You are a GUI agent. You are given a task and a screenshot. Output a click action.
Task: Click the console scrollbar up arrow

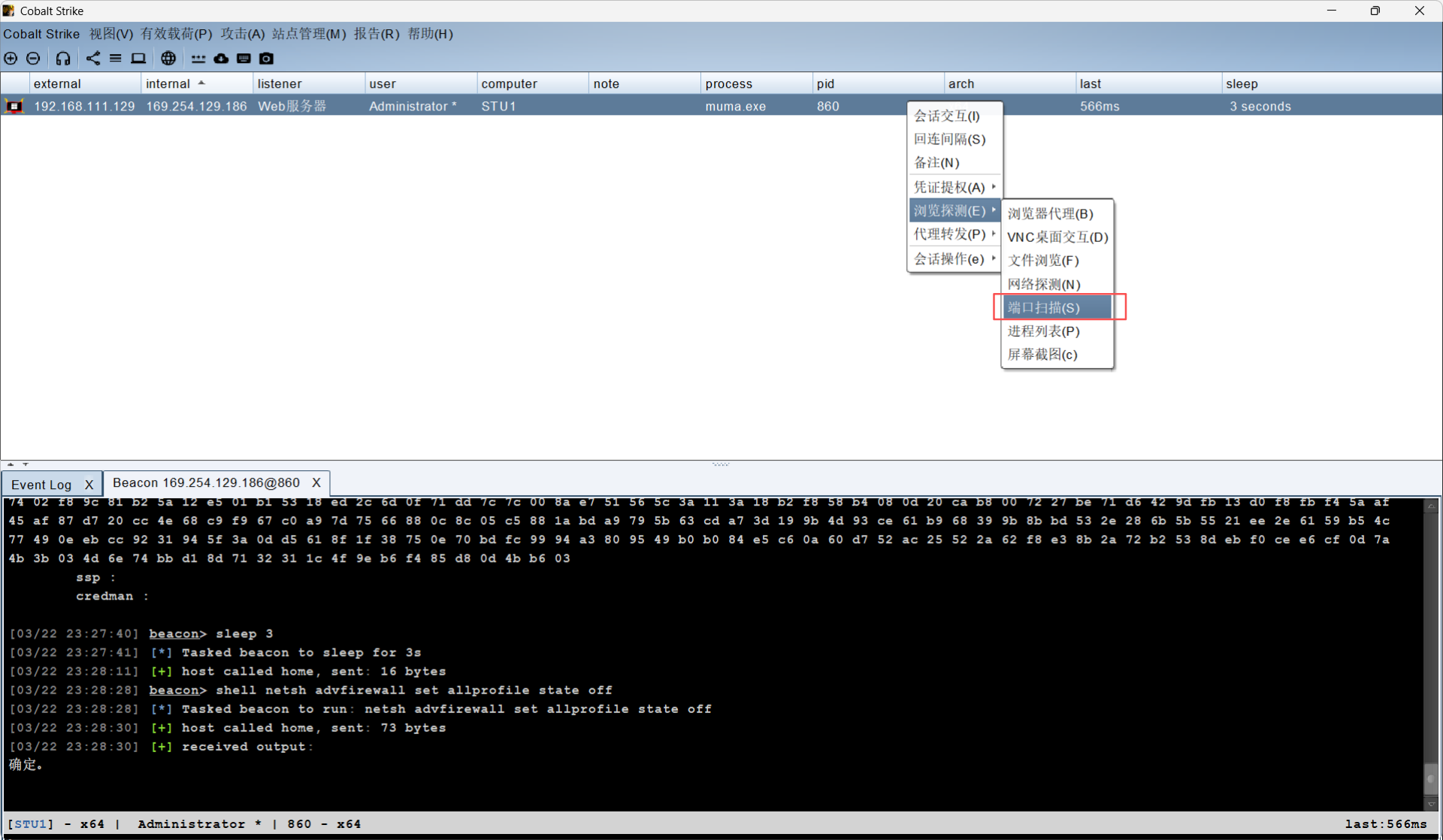[1431, 506]
